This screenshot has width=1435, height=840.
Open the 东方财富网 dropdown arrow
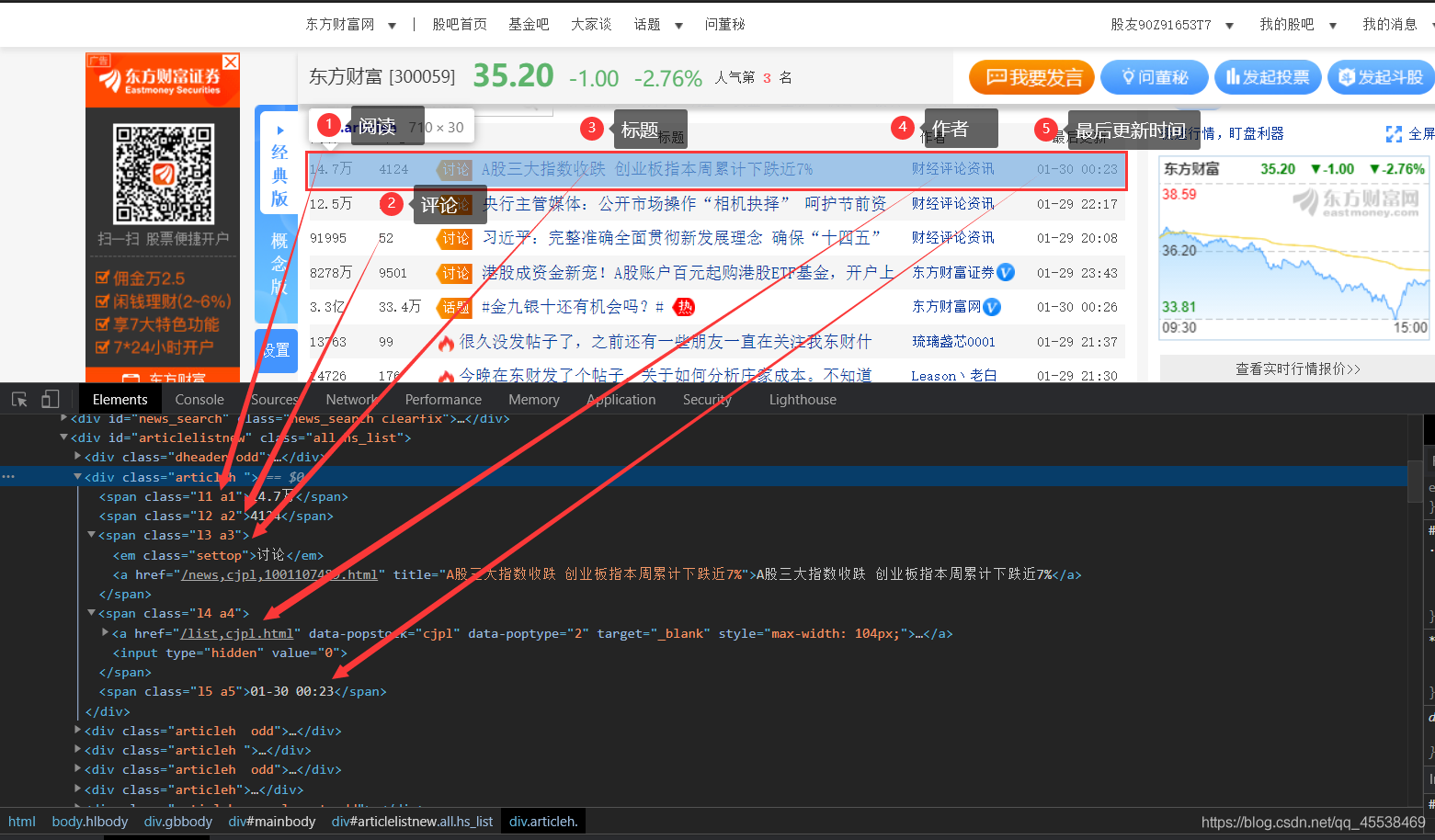pos(392,26)
